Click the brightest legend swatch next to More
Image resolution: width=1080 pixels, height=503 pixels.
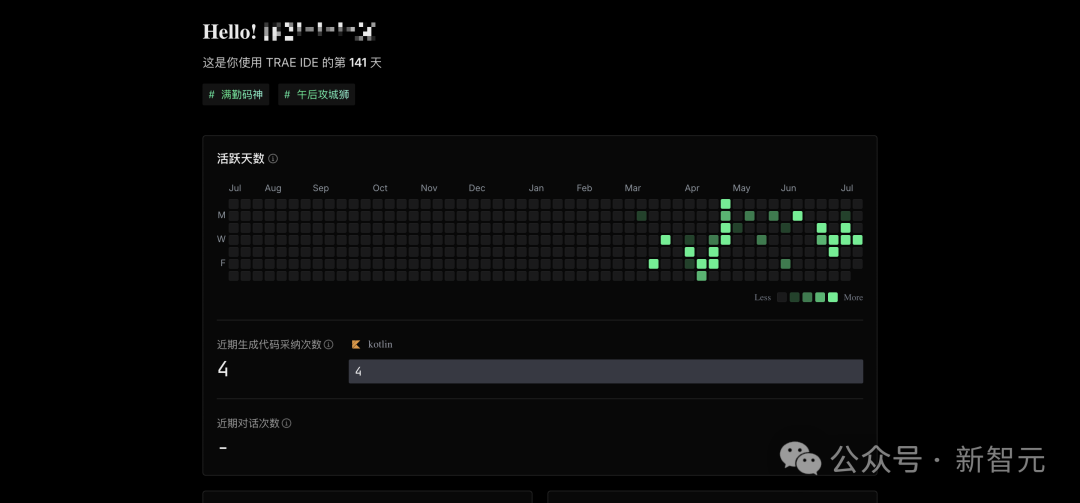click(833, 298)
